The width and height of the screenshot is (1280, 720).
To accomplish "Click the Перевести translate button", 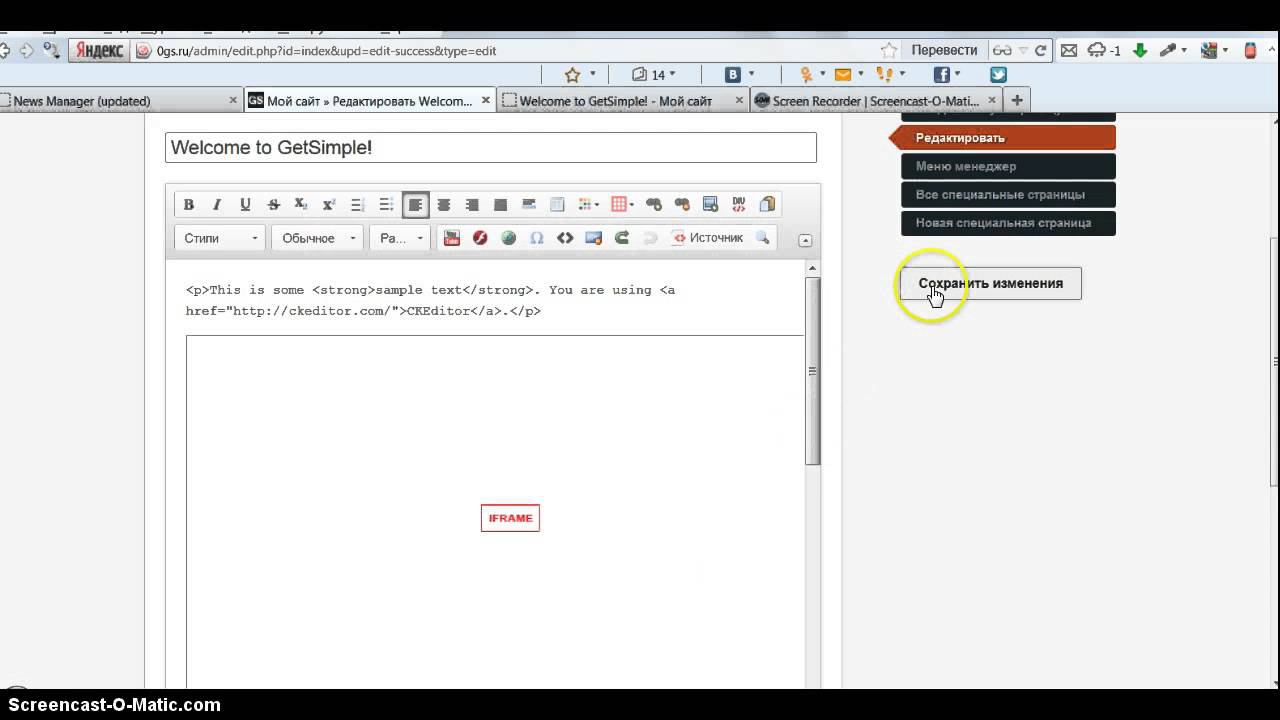I will click(x=944, y=50).
